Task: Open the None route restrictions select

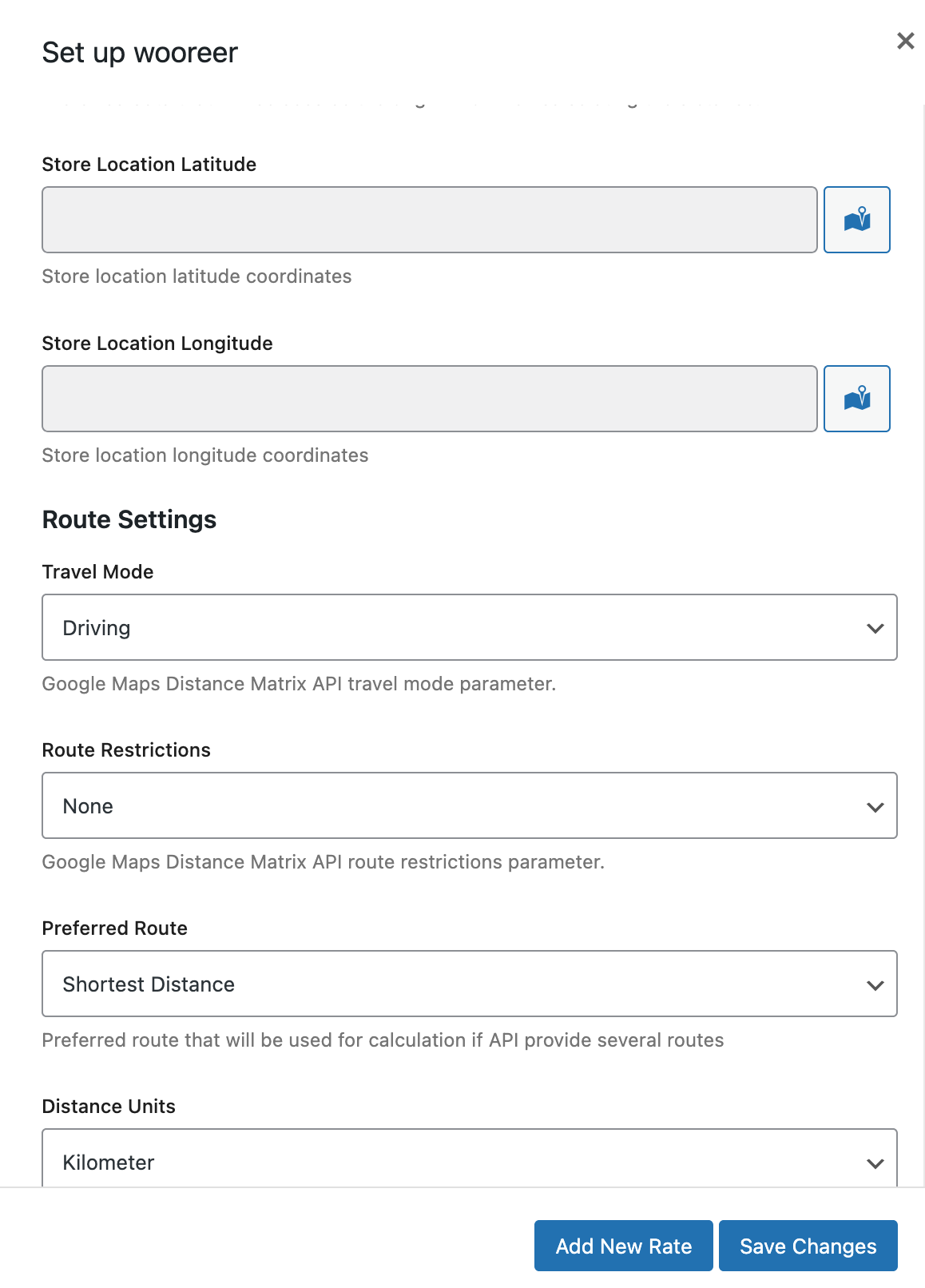Action: [447, 806]
